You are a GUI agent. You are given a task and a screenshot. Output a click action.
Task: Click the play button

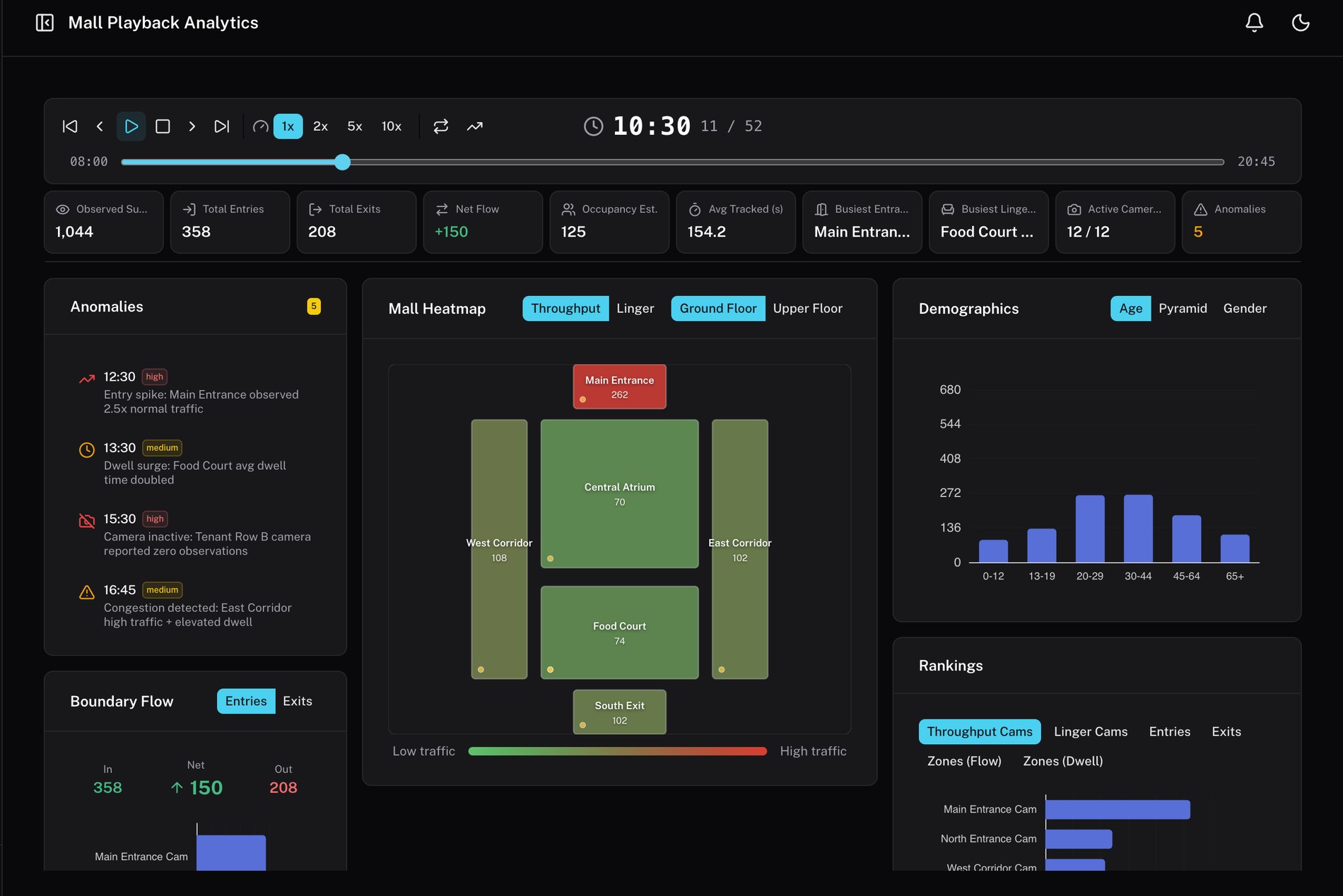click(131, 126)
